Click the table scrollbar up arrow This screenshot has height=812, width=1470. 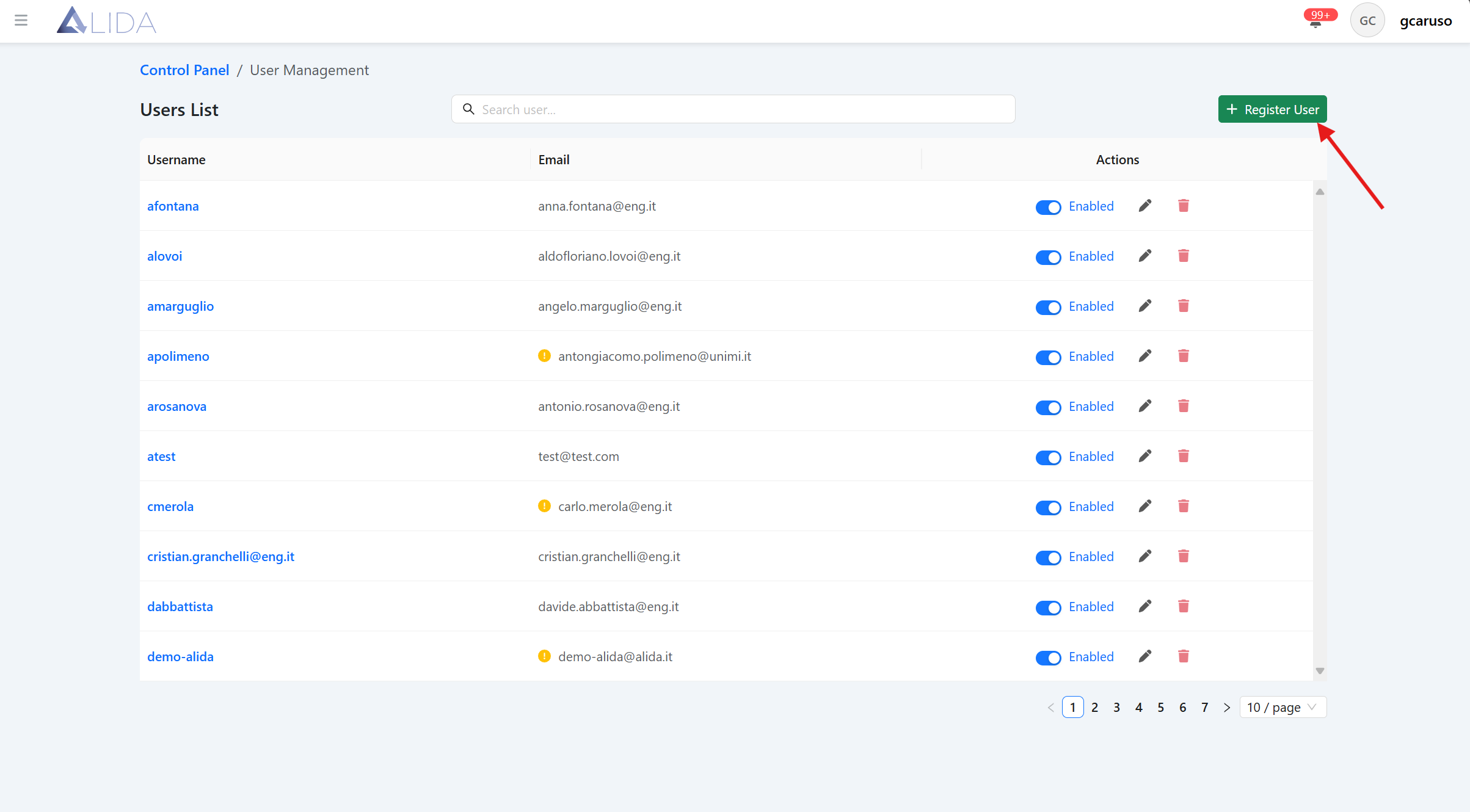point(1320,192)
